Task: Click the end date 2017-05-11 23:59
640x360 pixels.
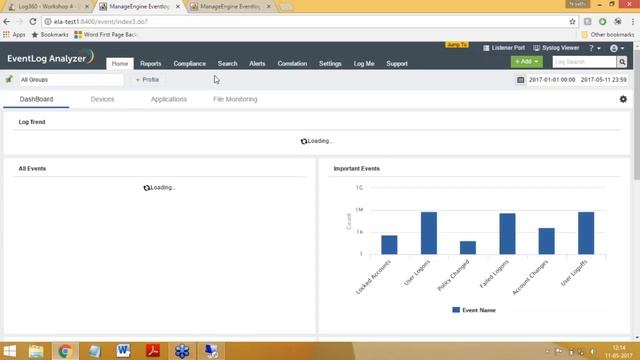Action: coord(603,80)
